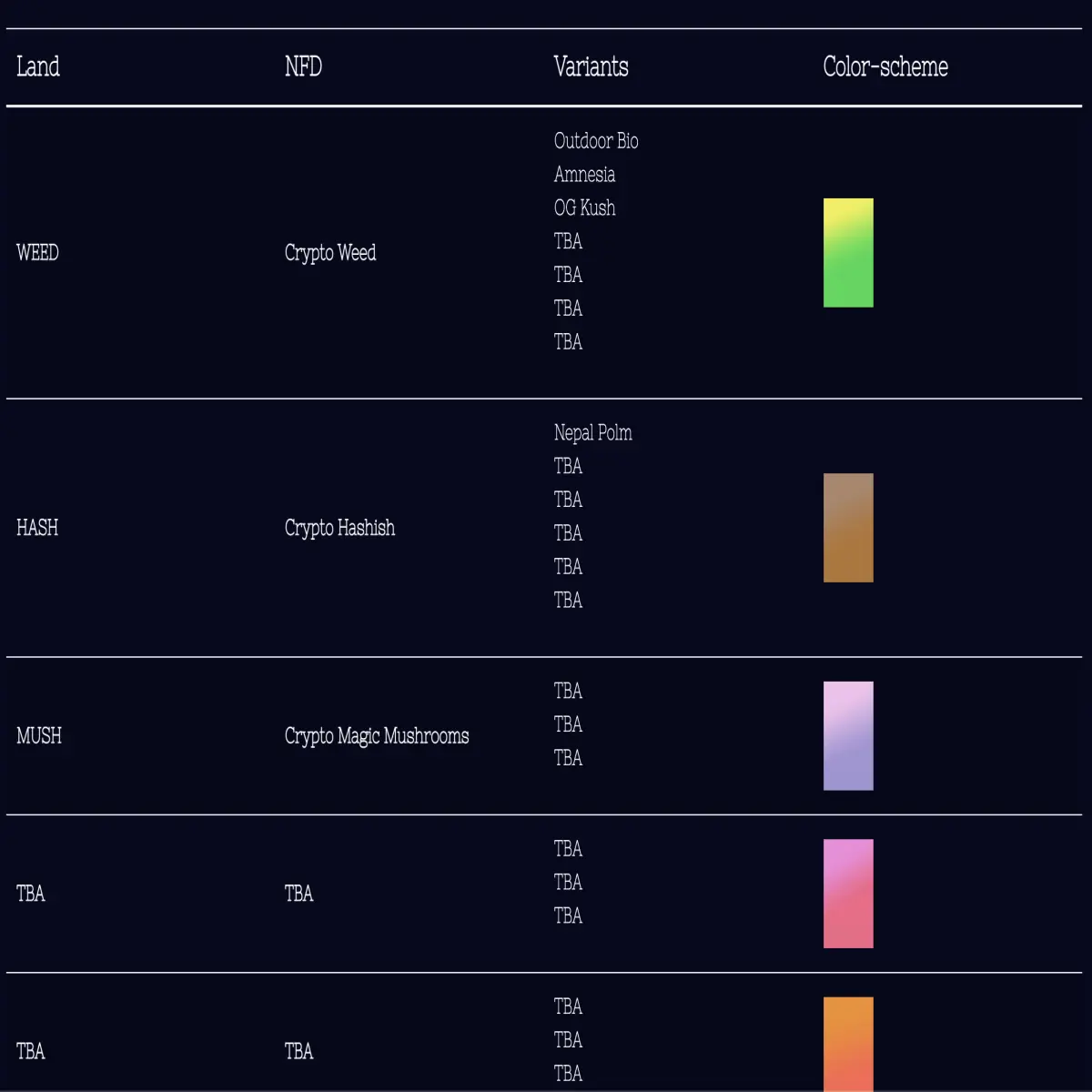The width and height of the screenshot is (1092, 1092).
Task: Click the Crypto Weed NFD cell
Action: click(330, 253)
